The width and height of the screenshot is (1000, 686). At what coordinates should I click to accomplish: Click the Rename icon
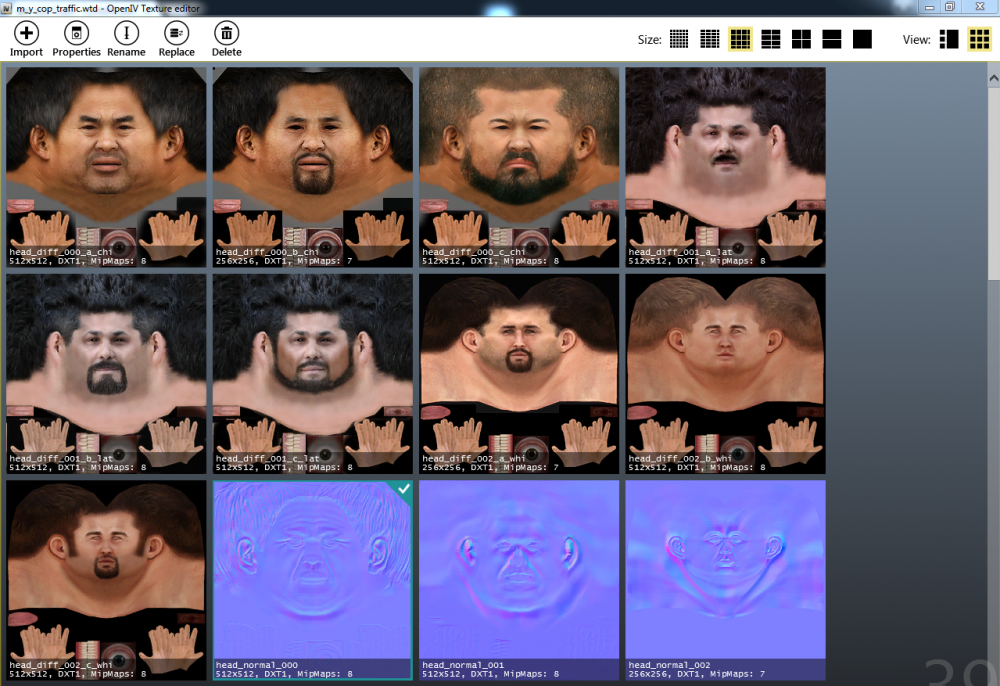[126, 38]
